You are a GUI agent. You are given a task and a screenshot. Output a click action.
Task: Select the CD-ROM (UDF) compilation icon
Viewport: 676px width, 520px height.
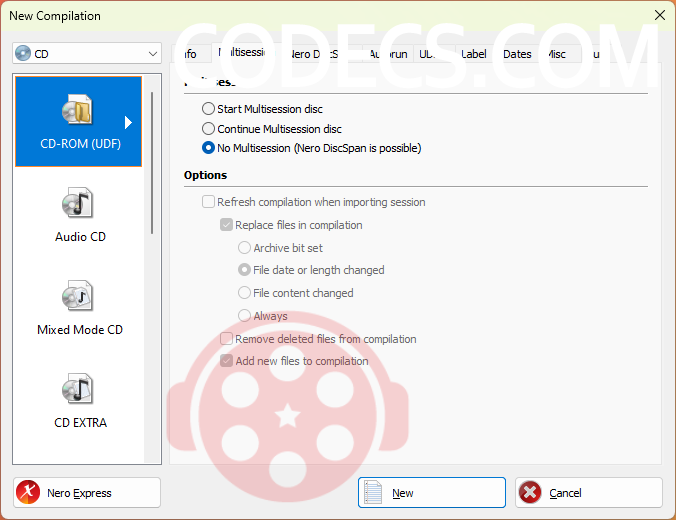(77, 110)
